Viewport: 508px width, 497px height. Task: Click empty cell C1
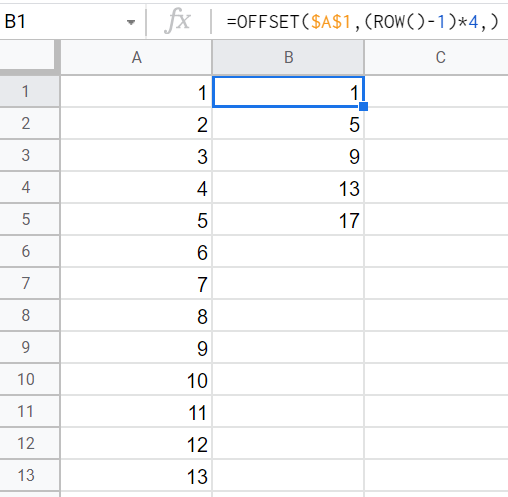coord(436,91)
